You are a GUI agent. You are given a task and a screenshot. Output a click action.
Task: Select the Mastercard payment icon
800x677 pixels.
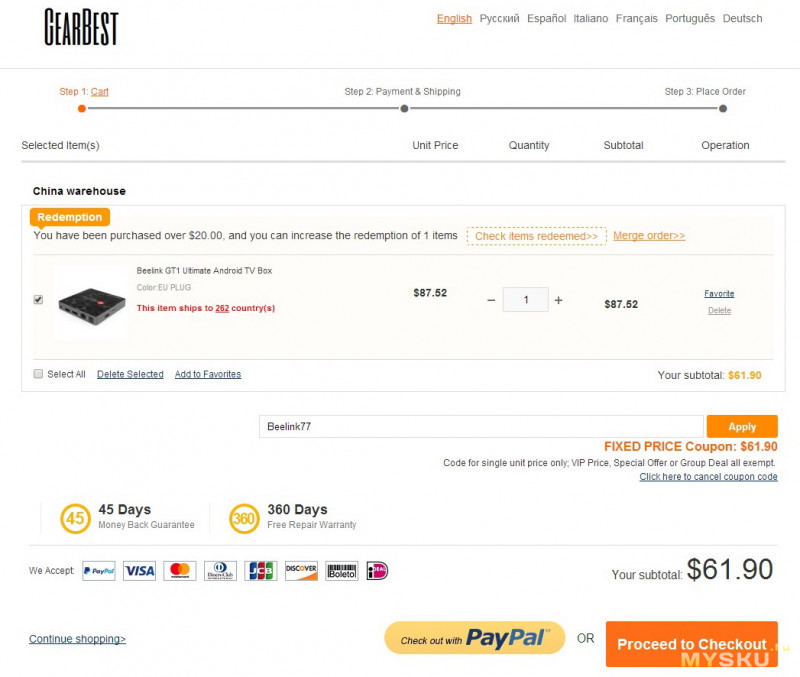[180, 571]
